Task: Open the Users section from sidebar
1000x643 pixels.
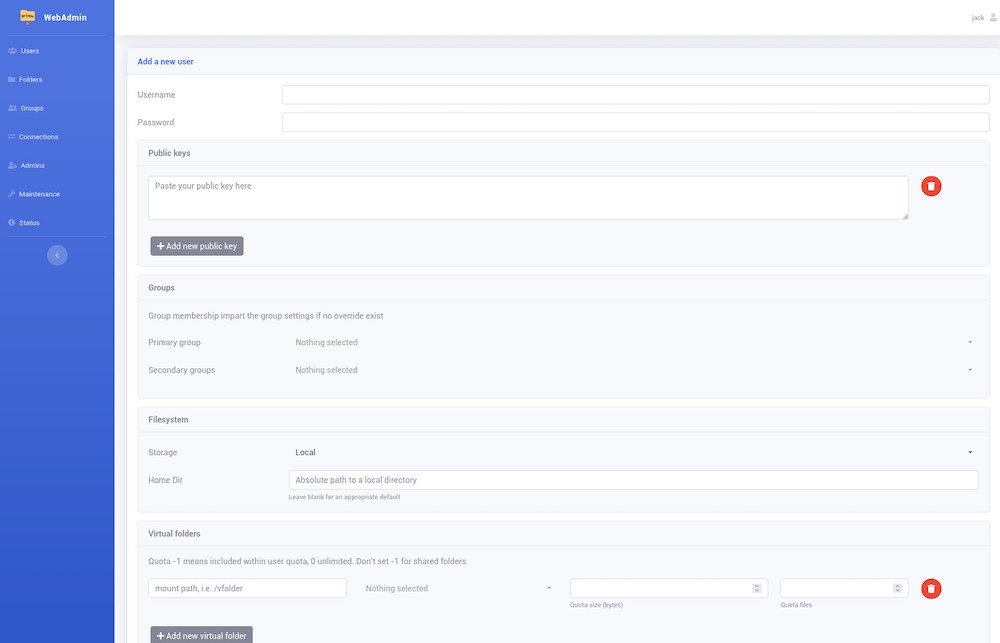Action: click(x=28, y=50)
